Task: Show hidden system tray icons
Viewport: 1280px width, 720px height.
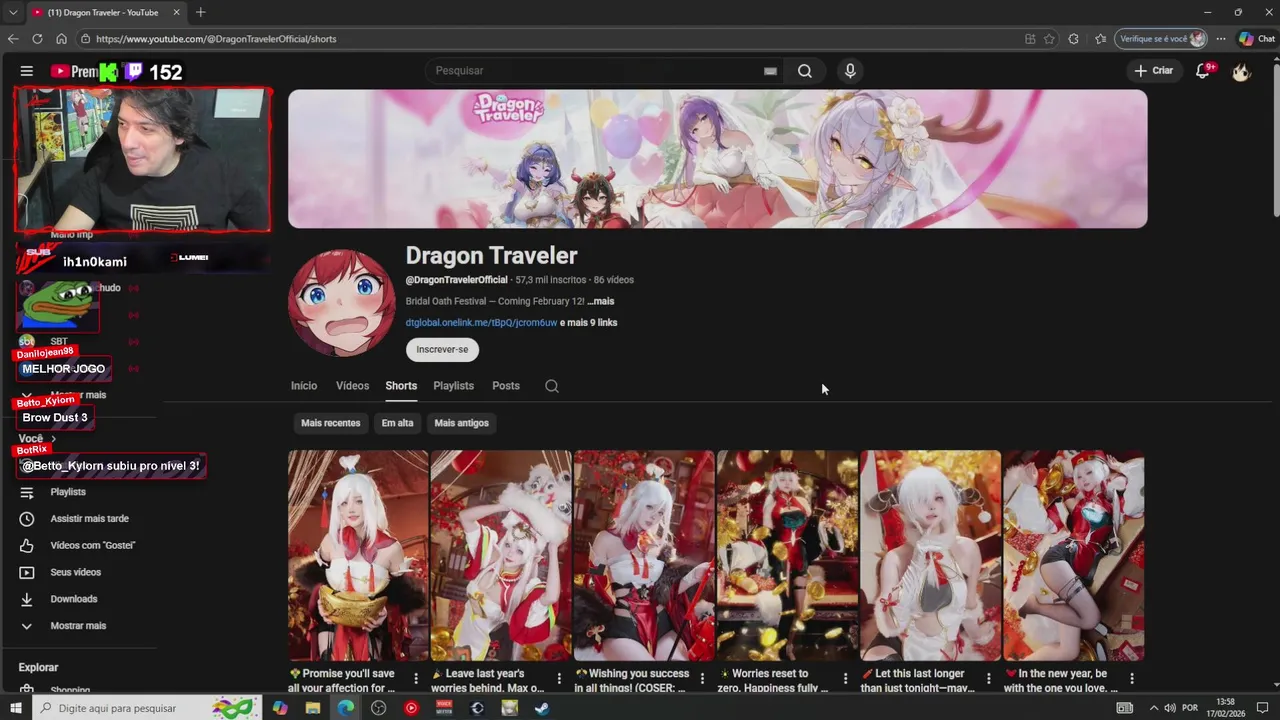Action: pos(1153,708)
